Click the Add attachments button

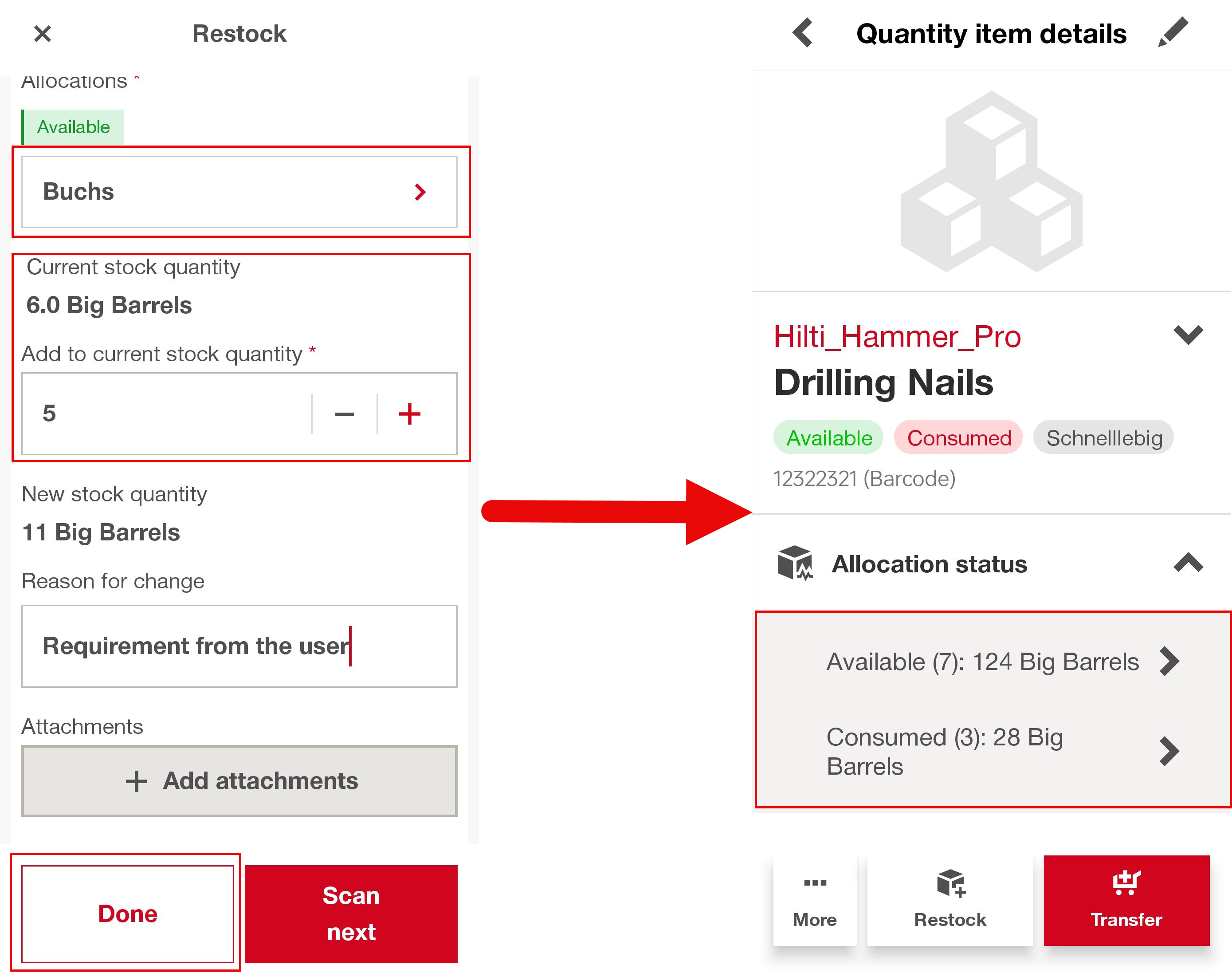[239, 781]
